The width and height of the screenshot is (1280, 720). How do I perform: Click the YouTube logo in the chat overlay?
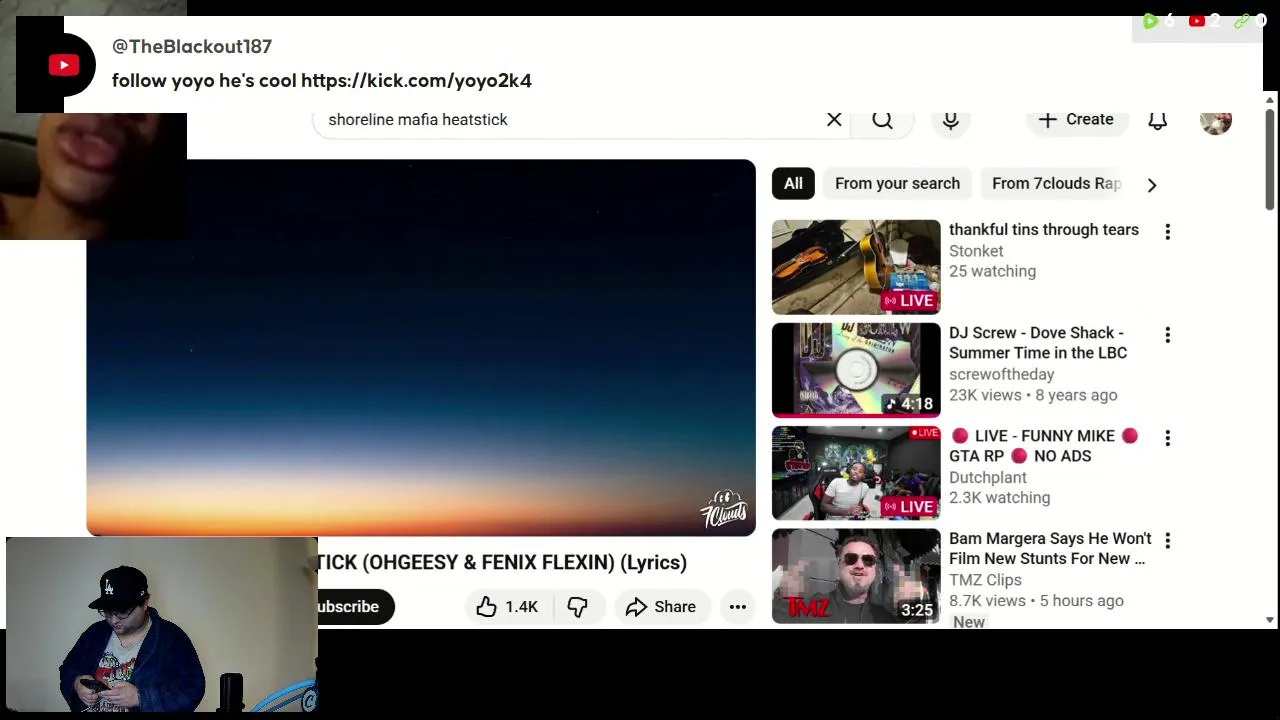(x=64, y=66)
